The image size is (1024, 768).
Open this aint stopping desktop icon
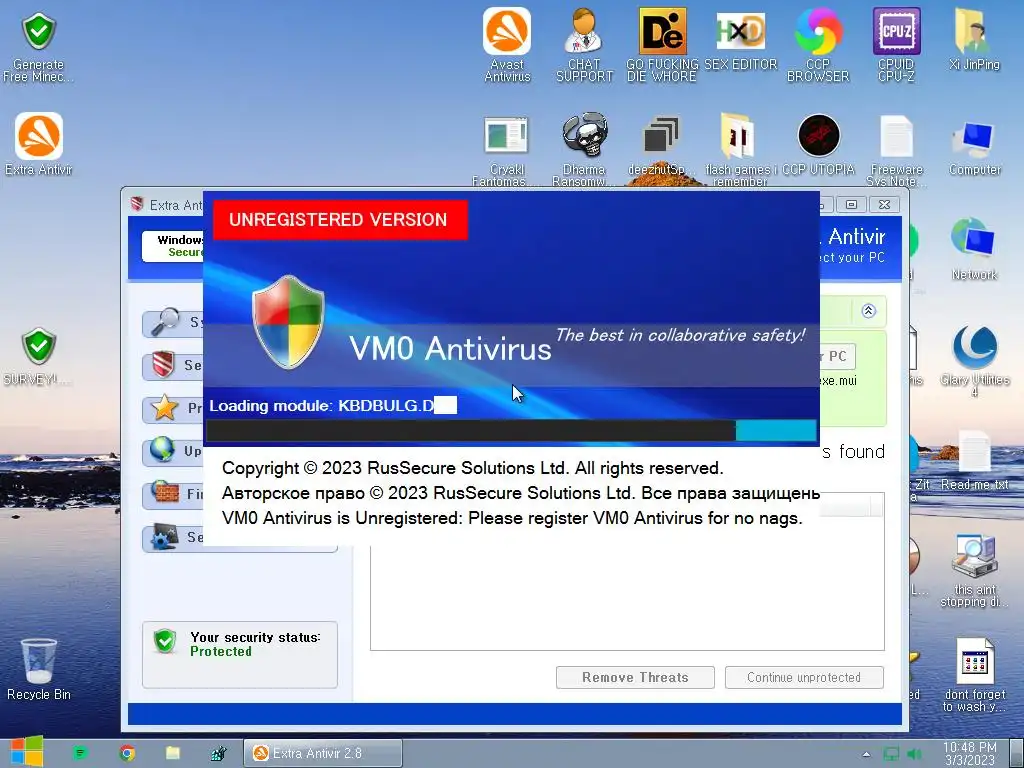(974, 571)
